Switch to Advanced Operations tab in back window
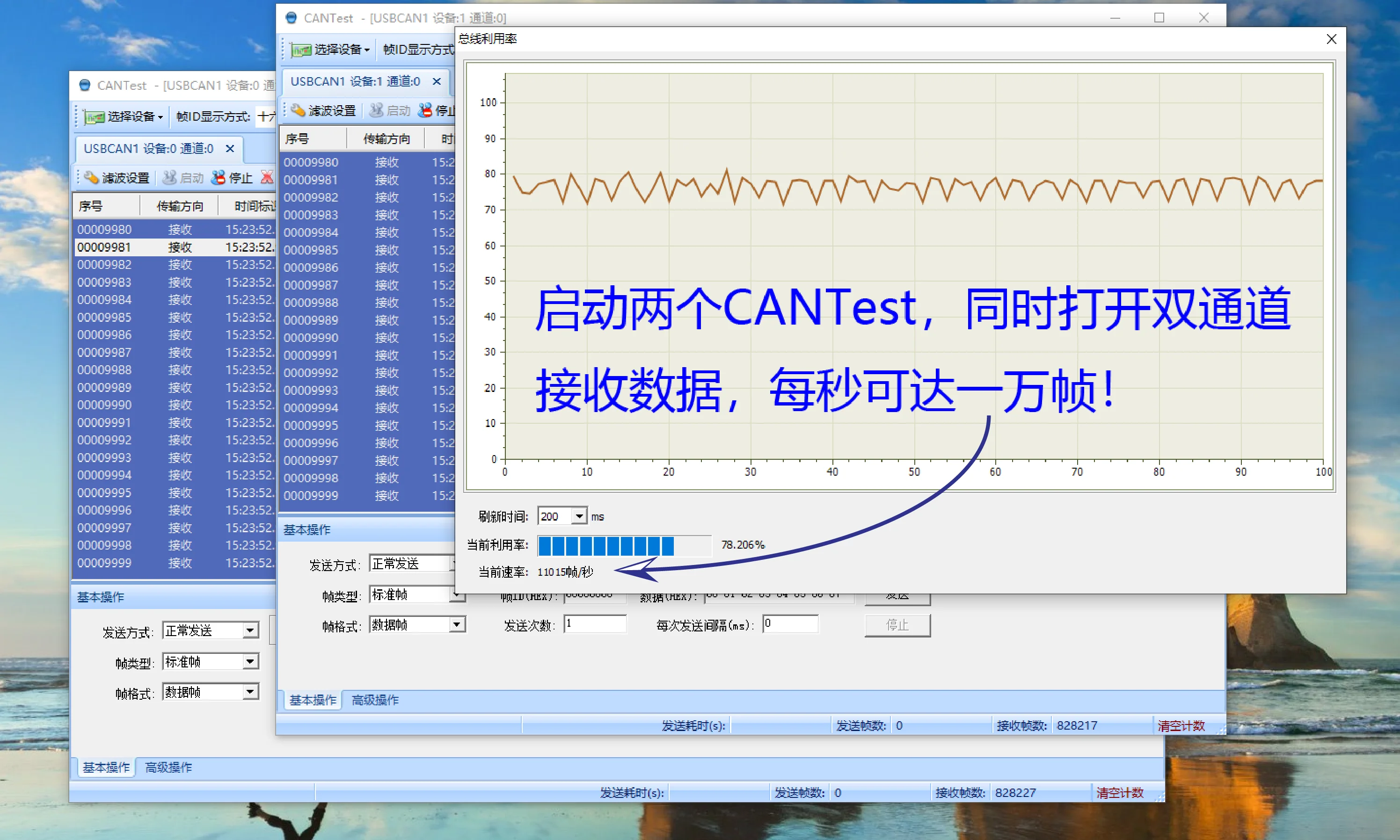1400x840 pixels. tap(168, 768)
